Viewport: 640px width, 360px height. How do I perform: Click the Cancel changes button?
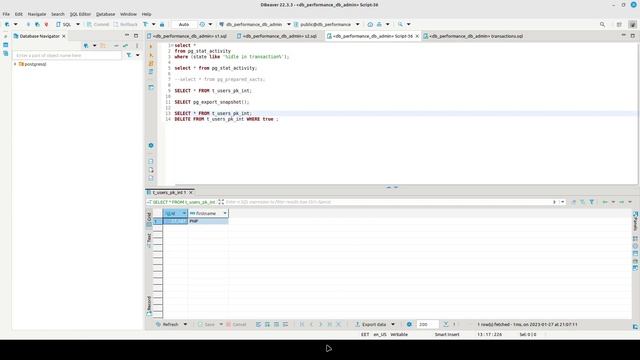point(236,324)
